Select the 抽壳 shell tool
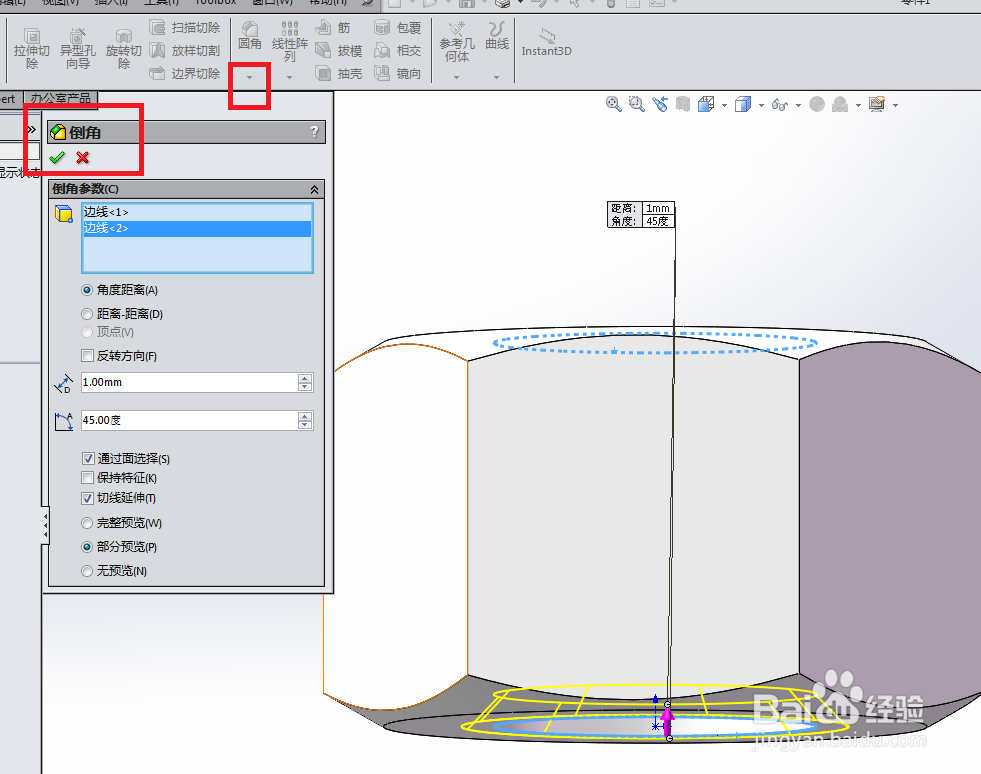This screenshot has height=774, width=981. [338, 73]
